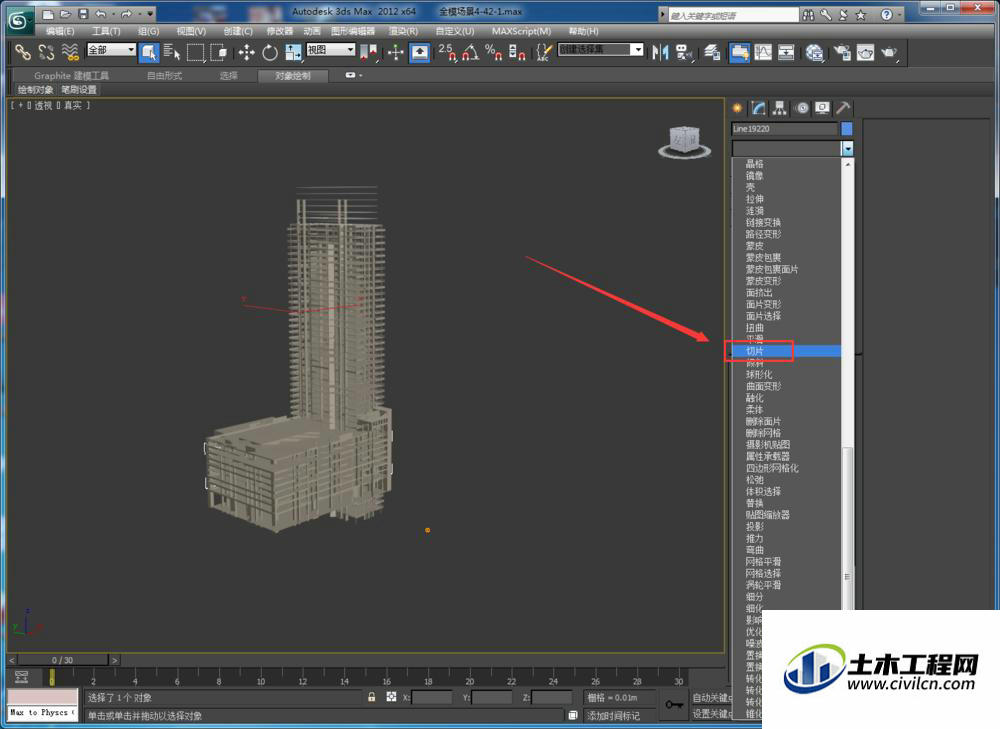The width and height of the screenshot is (1000, 729).
Task: Click Use Pivot Point Center icon
Action: [368, 52]
